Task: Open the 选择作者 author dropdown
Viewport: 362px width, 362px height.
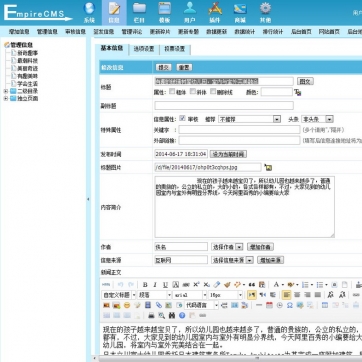Action: tap(227, 247)
